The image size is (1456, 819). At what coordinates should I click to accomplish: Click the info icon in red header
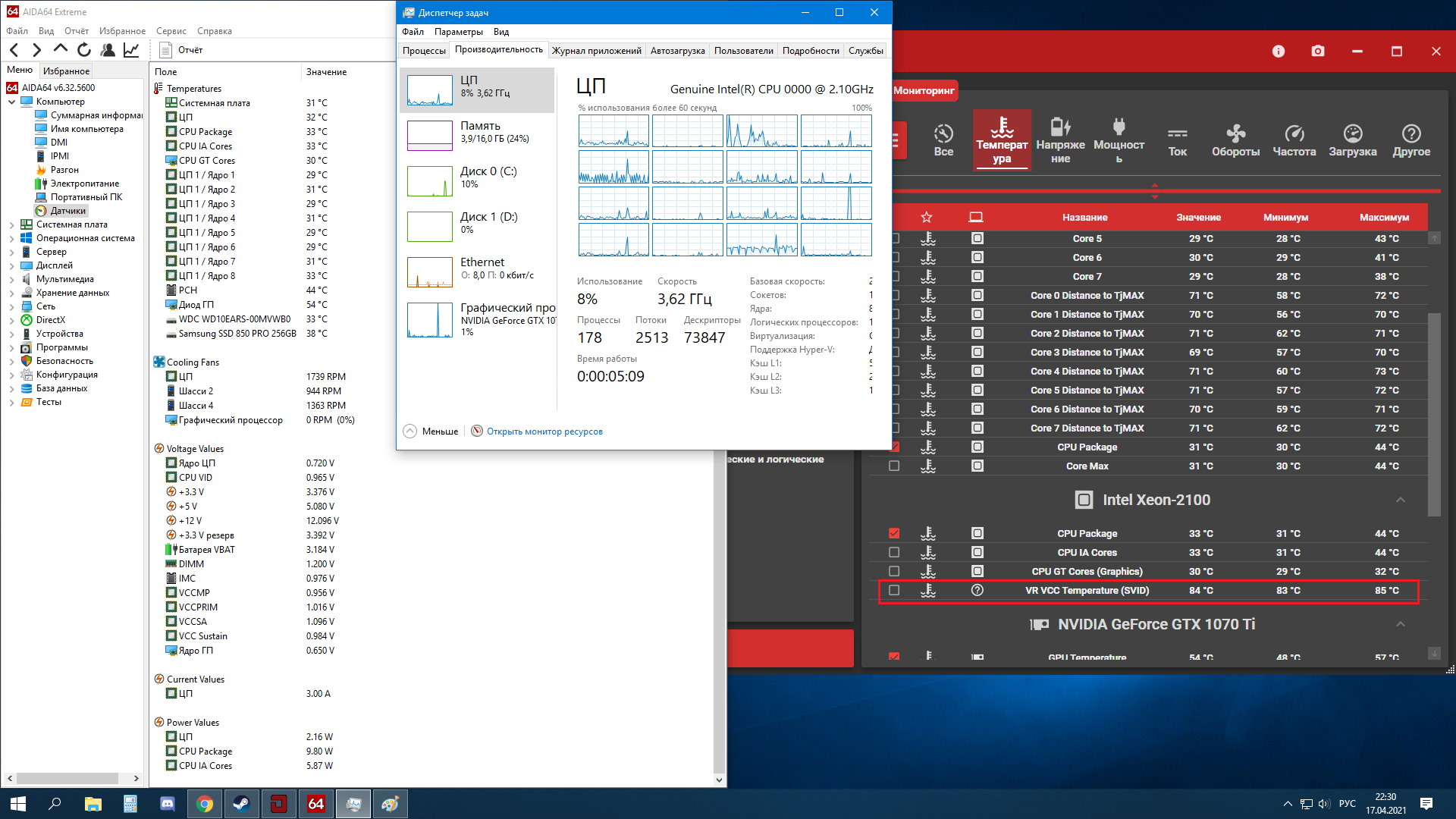click(1279, 51)
